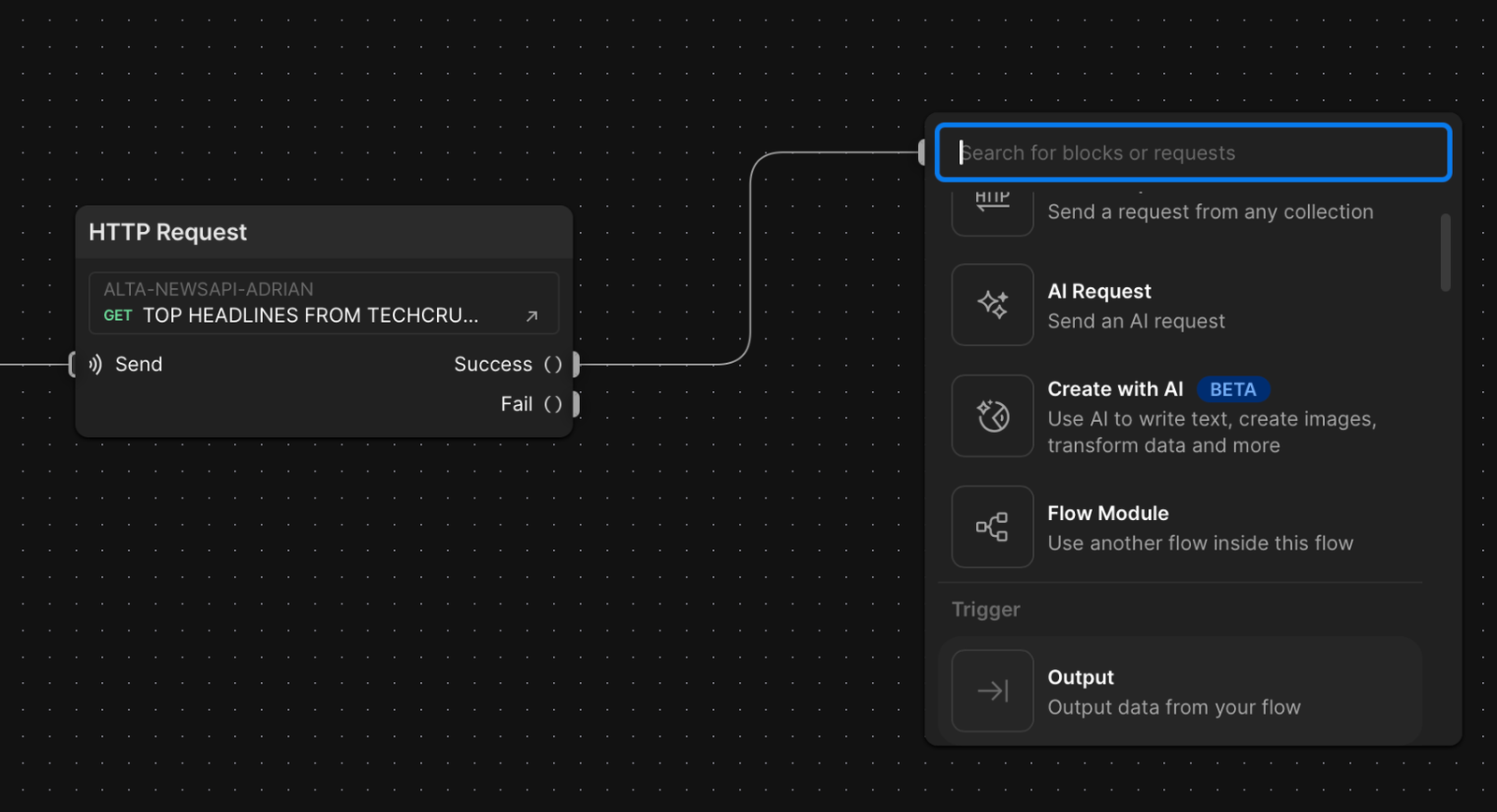The height and width of the screenshot is (812, 1497).
Task: Click the AI Request sparkle icon
Action: (x=992, y=305)
